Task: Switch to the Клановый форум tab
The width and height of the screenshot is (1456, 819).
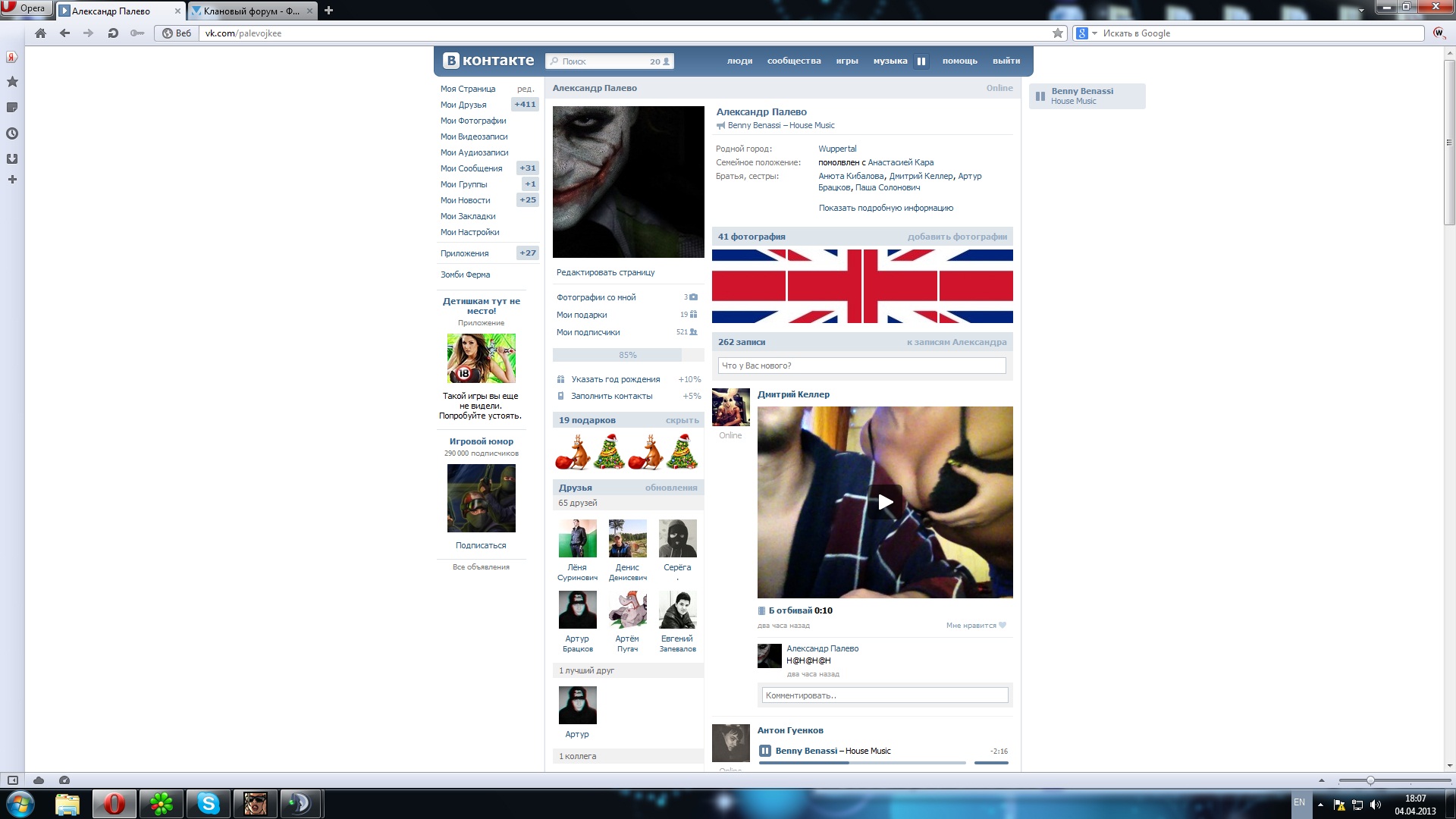Action: pos(250,11)
